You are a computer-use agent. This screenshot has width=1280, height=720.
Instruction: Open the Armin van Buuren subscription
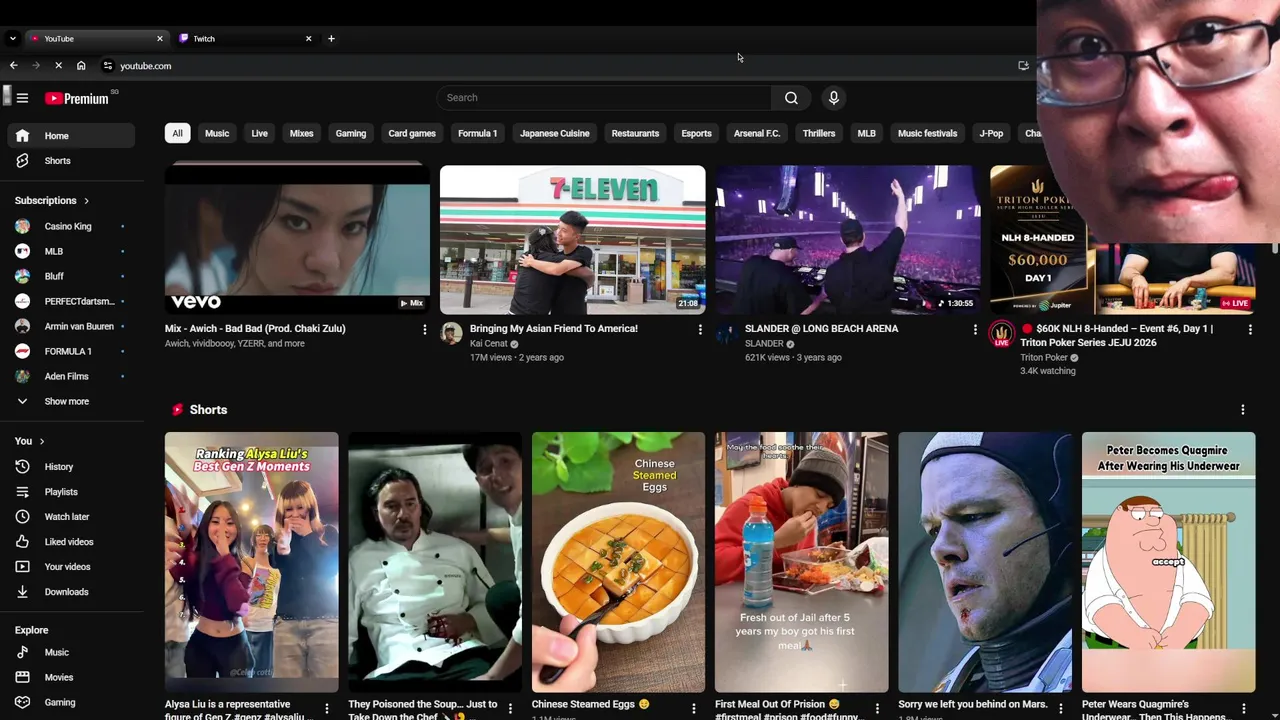point(71,326)
